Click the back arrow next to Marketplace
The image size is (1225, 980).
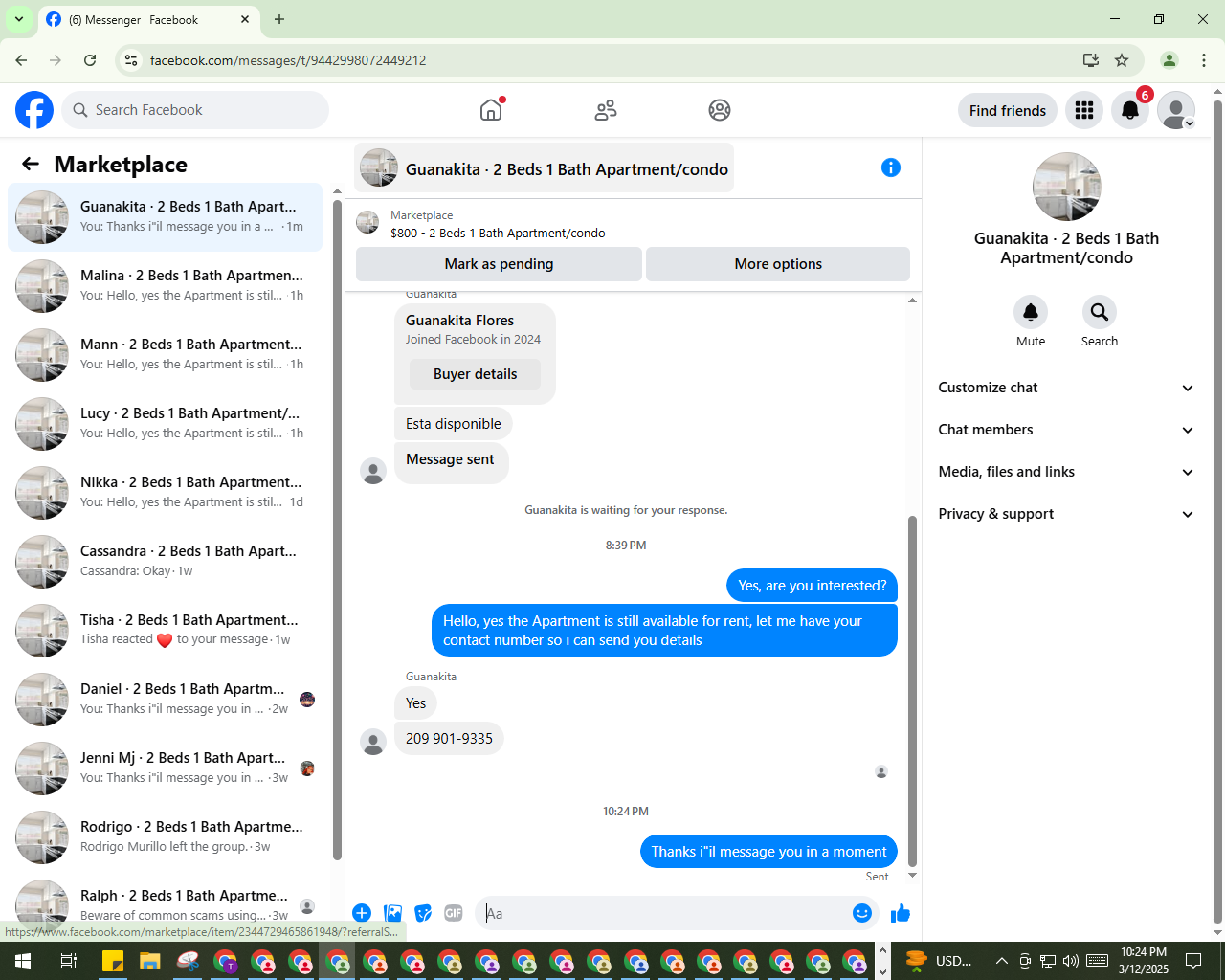click(x=31, y=164)
